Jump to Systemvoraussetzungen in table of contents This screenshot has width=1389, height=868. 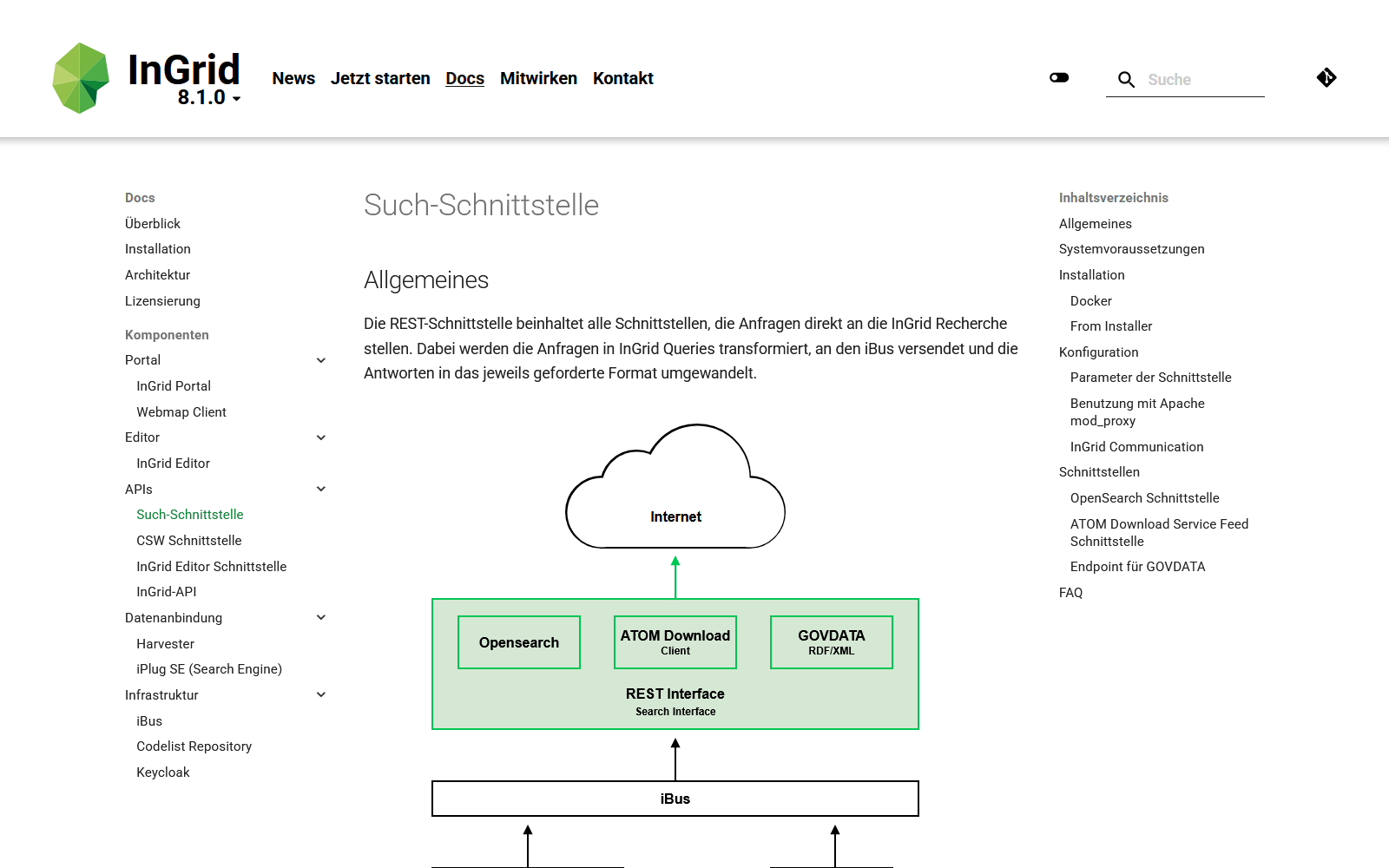pos(1131,249)
